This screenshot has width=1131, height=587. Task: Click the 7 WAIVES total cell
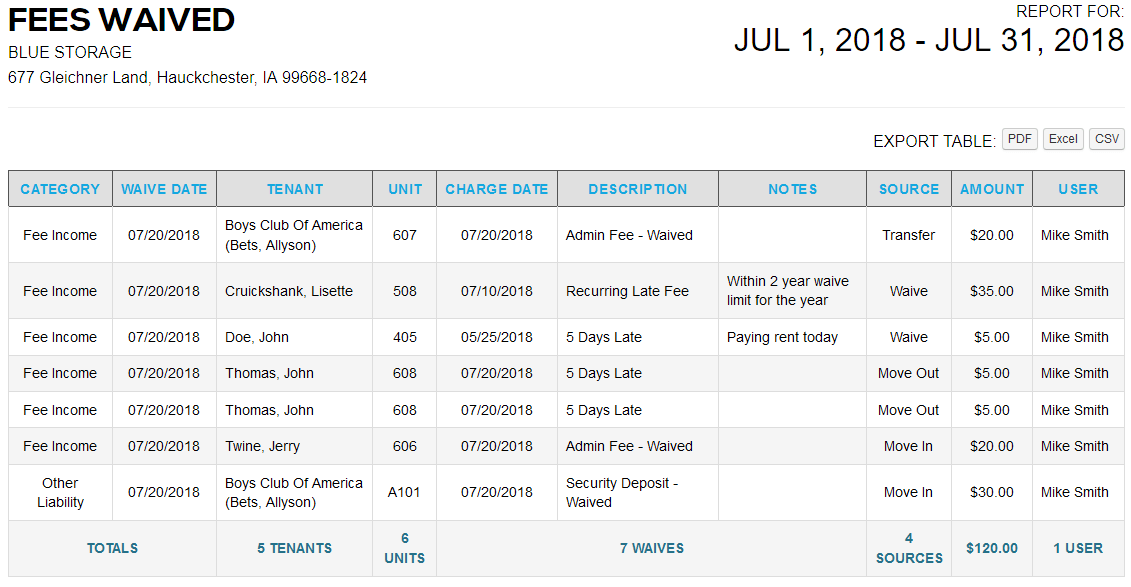[652, 548]
